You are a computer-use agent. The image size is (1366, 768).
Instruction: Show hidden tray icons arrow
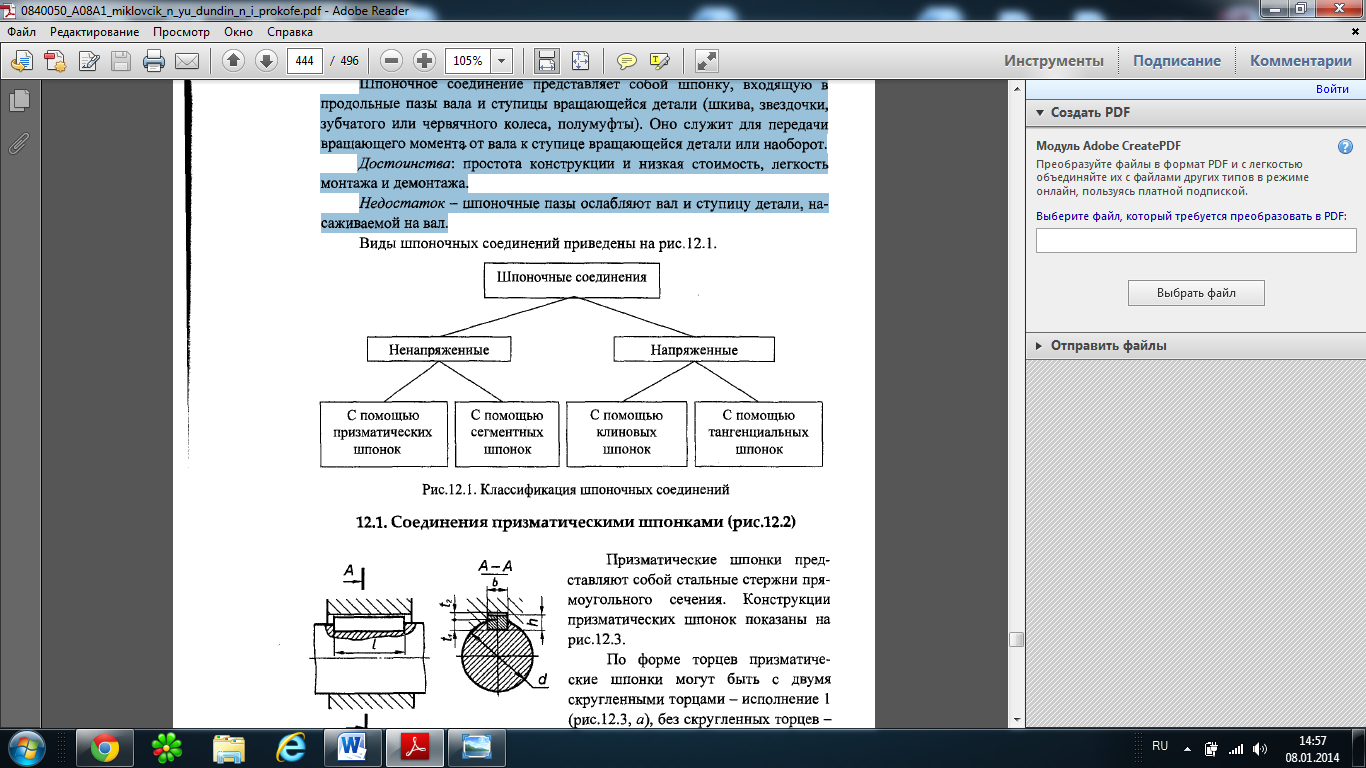click(1187, 747)
